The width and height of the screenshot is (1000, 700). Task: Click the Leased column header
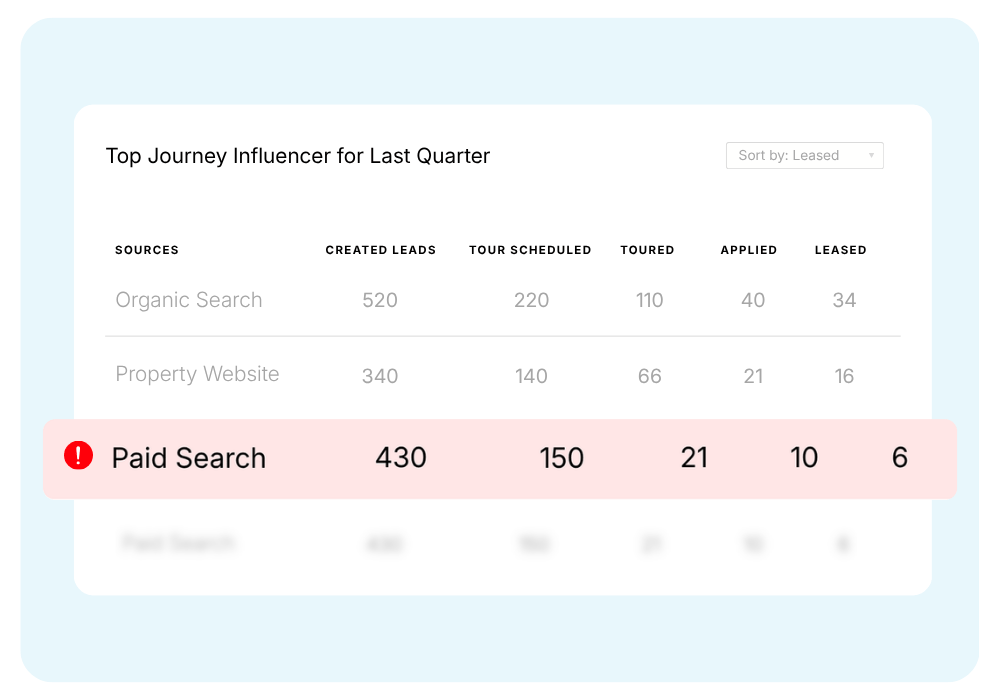841,250
